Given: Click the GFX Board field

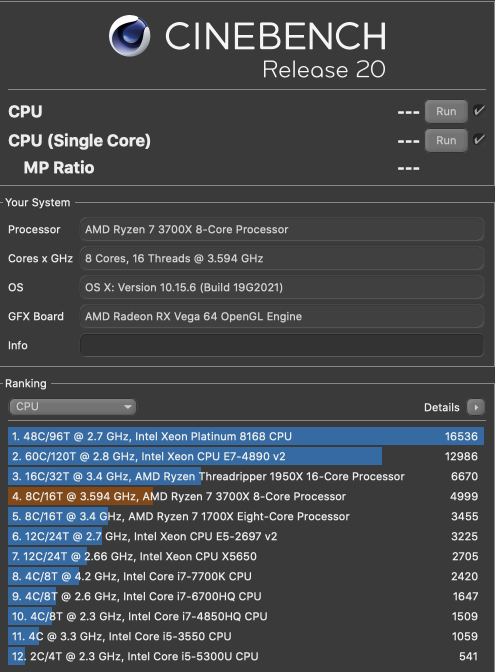Looking at the screenshot, I should click(x=282, y=316).
